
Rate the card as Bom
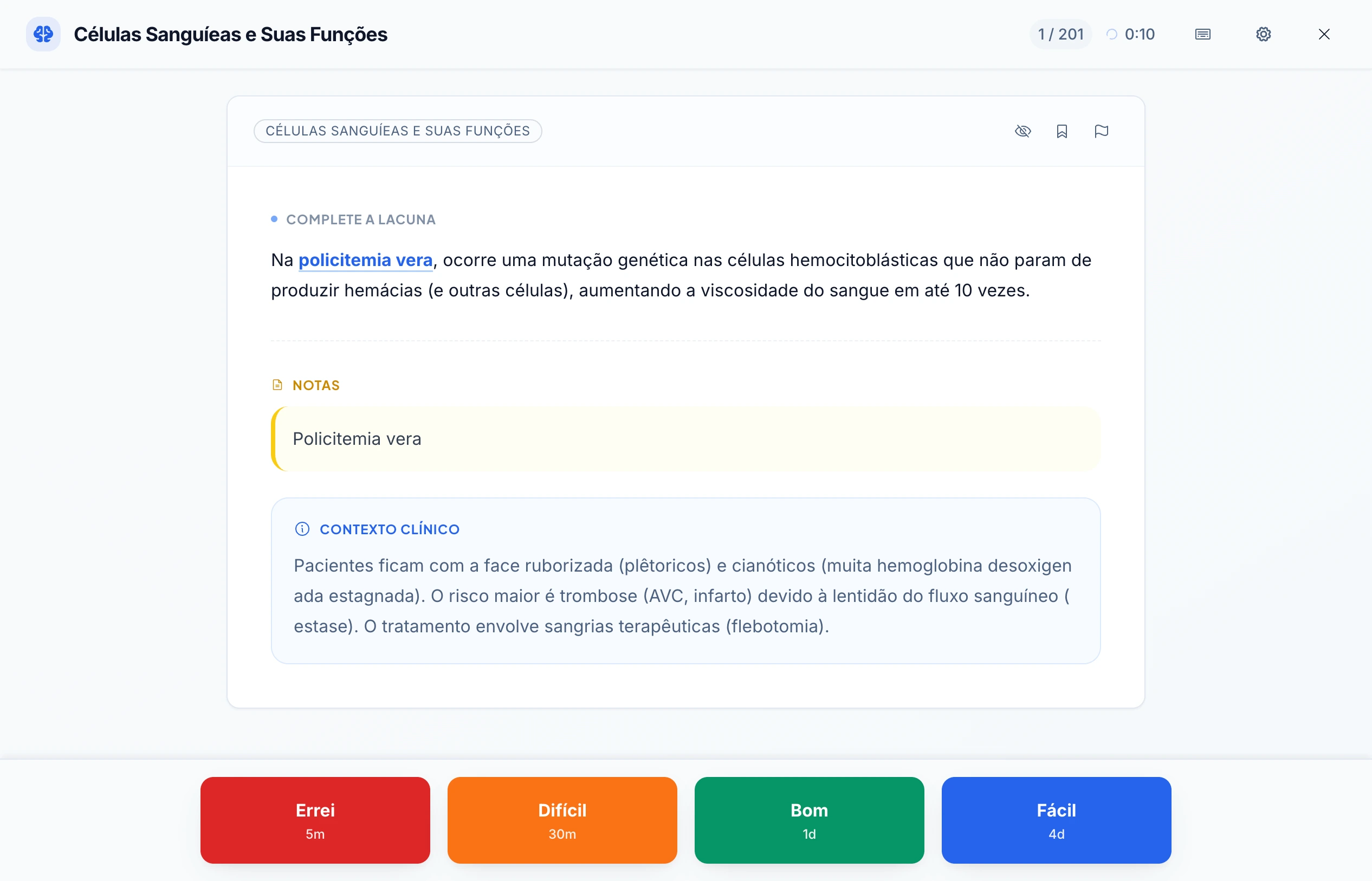[x=808, y=820]
